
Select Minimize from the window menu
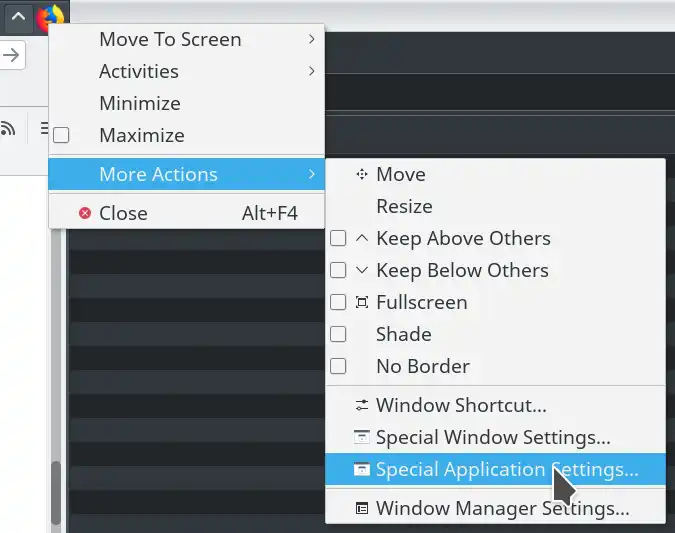[x=139, y=103]
